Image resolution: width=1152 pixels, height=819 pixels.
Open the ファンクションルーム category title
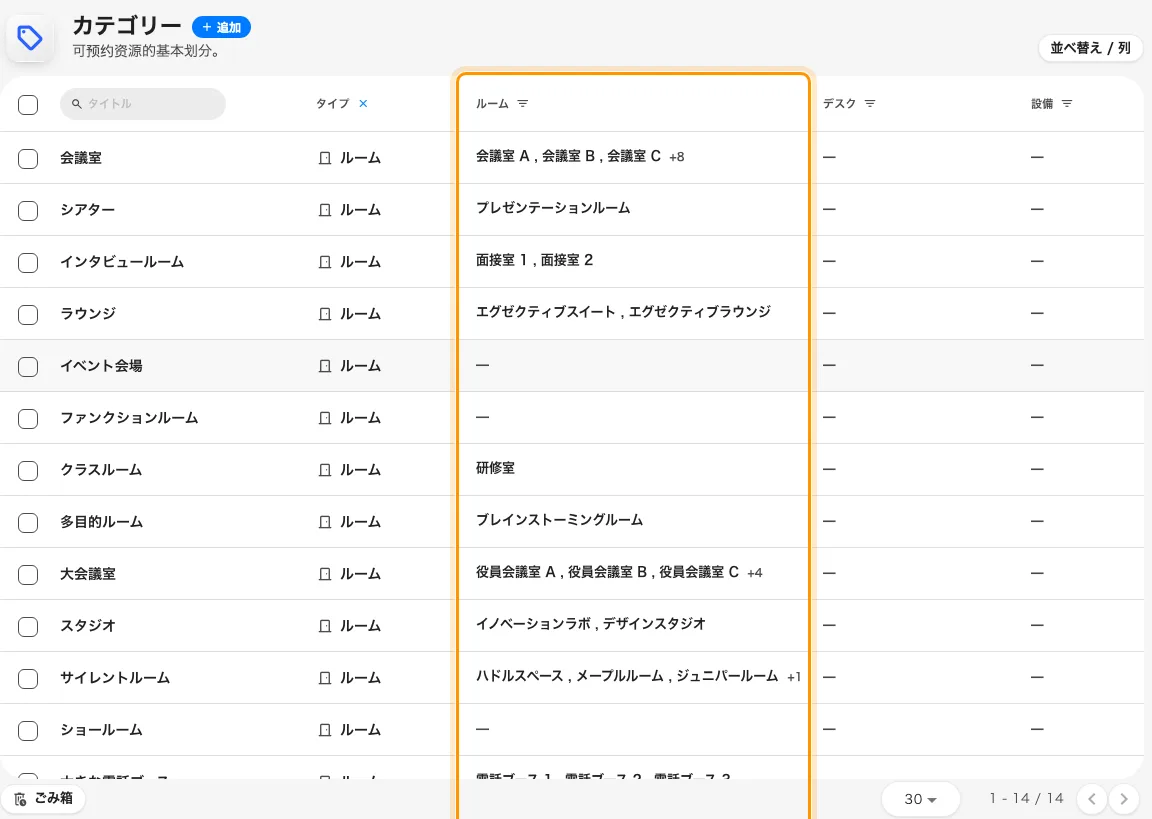[x=129, y=418]
